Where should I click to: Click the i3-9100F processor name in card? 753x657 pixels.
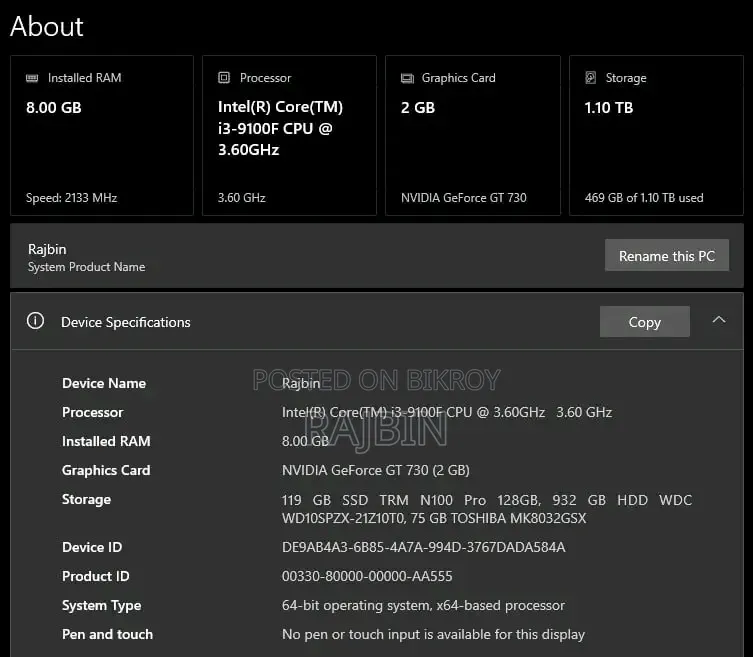[x=280, y=128]
